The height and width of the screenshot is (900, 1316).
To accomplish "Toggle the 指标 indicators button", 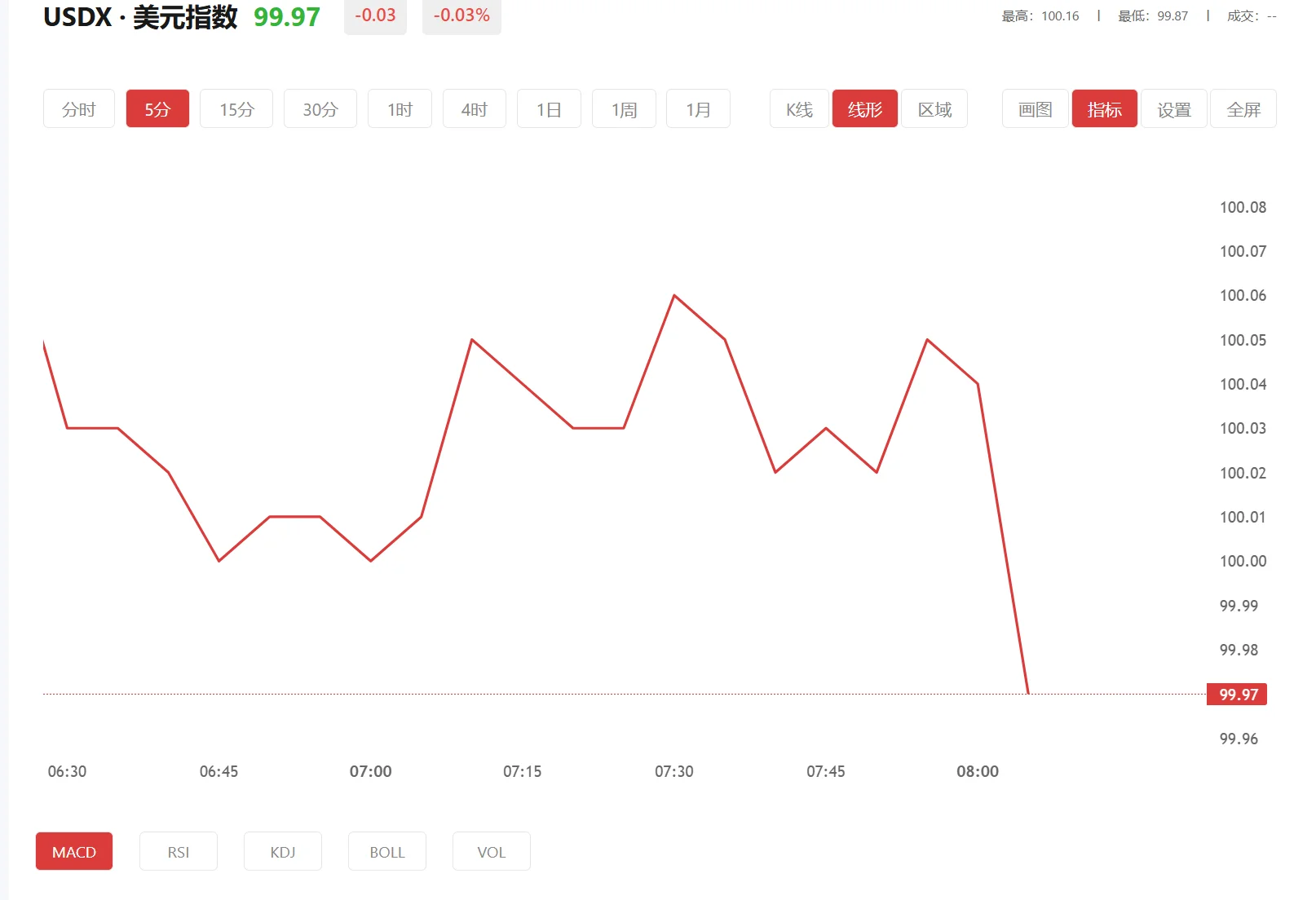I will coord(1105,109).
